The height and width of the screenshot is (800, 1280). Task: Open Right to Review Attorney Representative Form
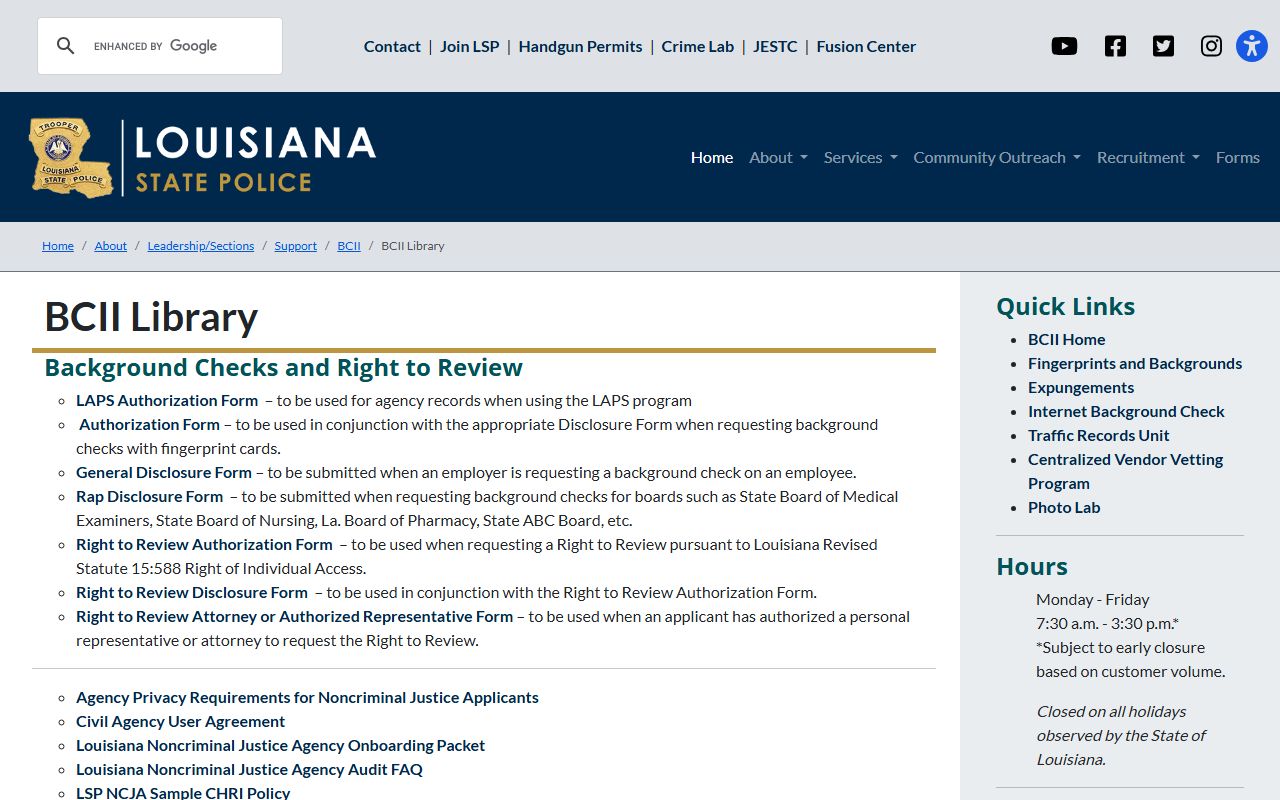294,616
